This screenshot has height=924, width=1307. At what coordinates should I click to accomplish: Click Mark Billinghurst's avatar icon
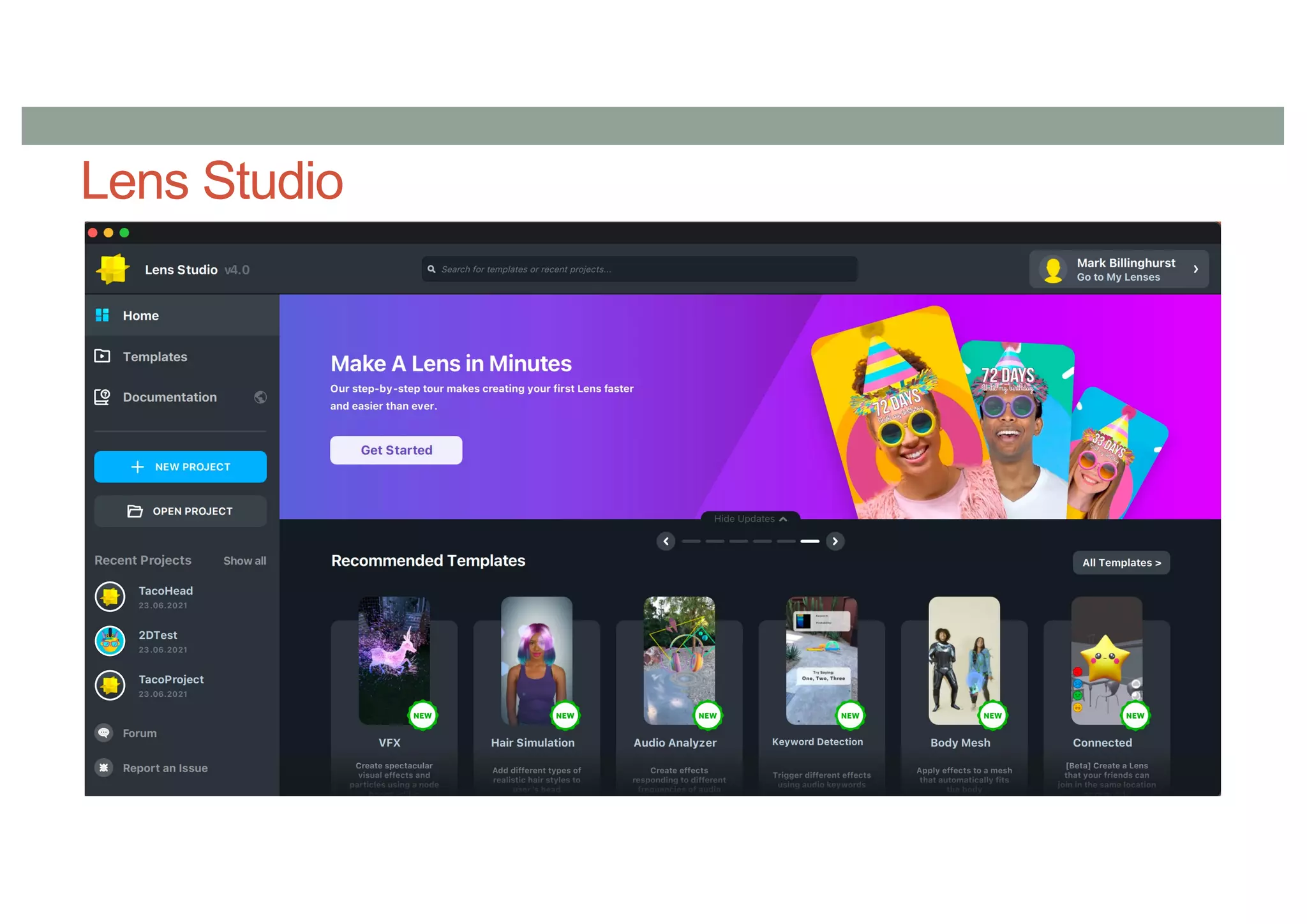1053,269
